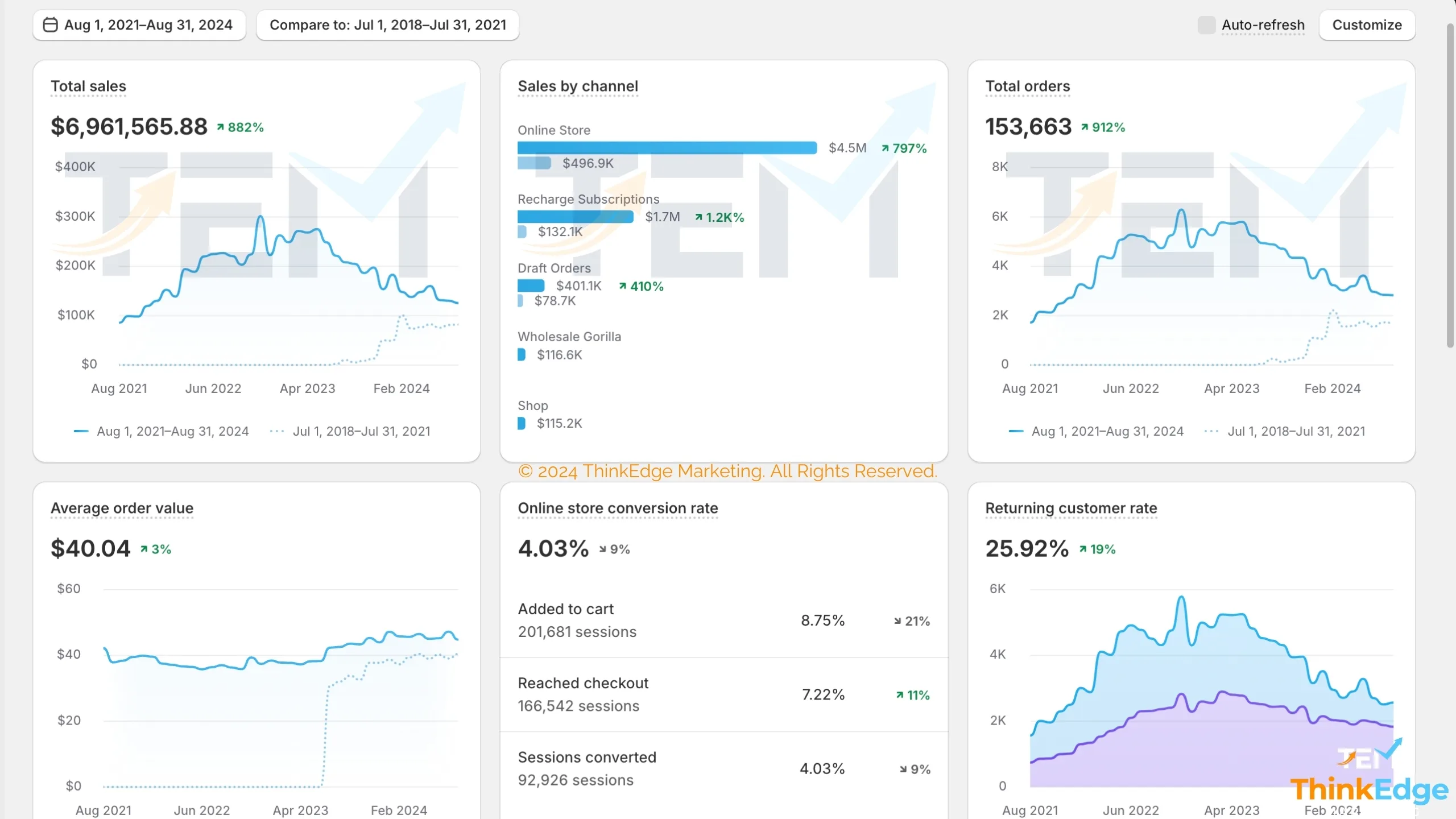This screenshot has width=1456, height=819.
Task: Click the Online Store sales bar
Action: click(x=667, y=147)
